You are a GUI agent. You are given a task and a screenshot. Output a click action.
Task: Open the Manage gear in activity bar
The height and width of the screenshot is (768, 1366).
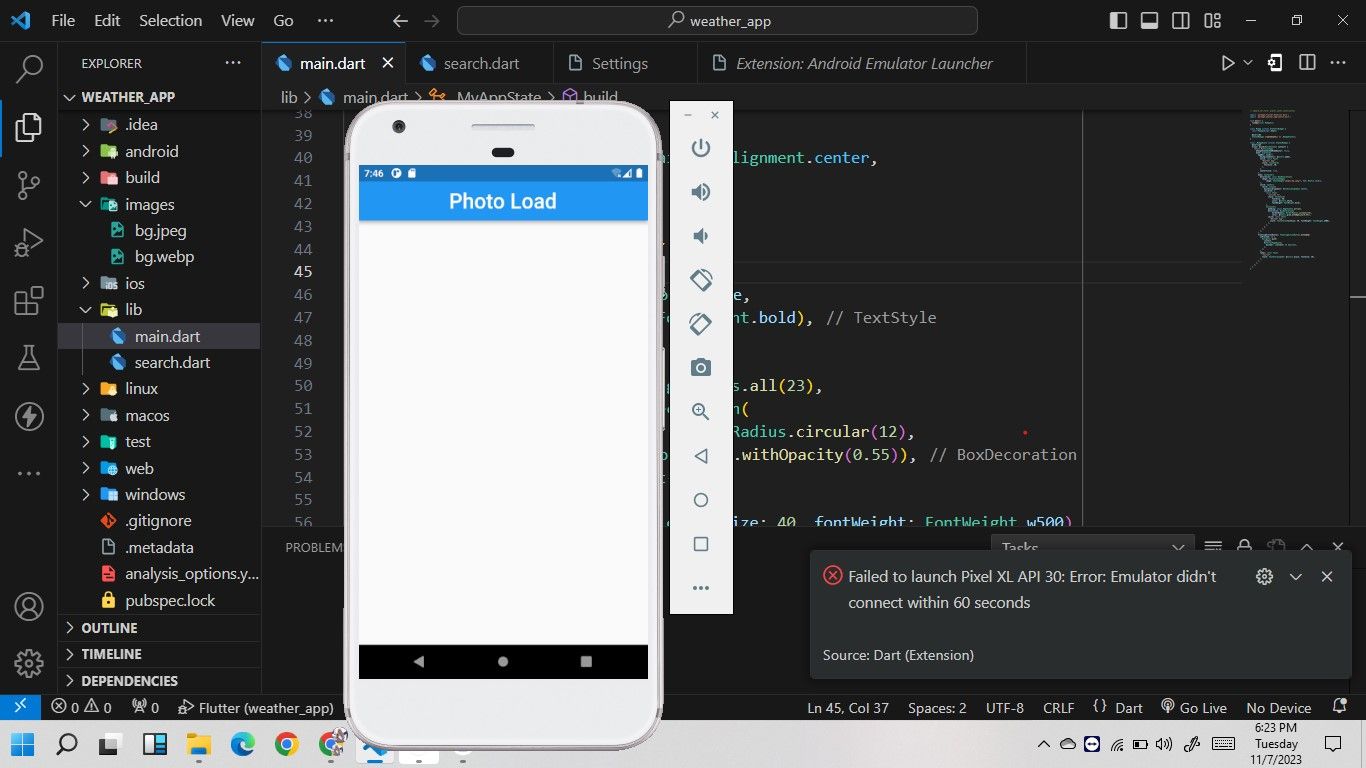point(29,663)
